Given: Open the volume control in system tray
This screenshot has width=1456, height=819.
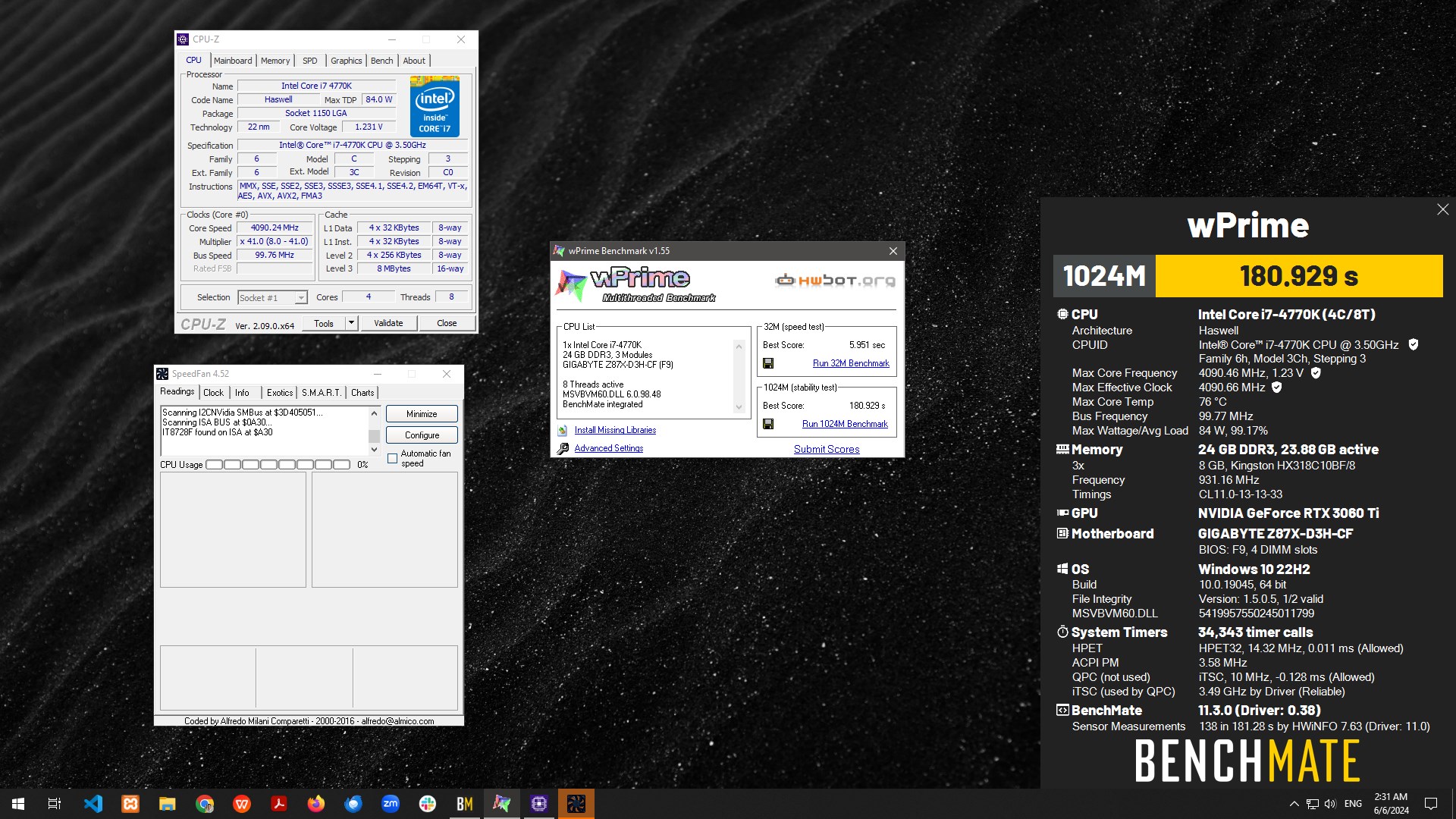Looking at the screenshot, I should 1330,804.
